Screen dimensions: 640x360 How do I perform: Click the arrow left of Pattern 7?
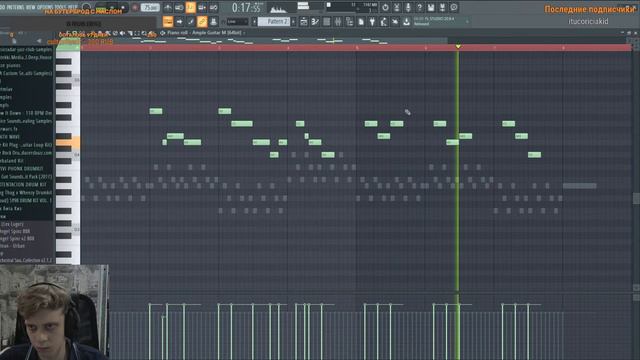(x=254, y=22)
